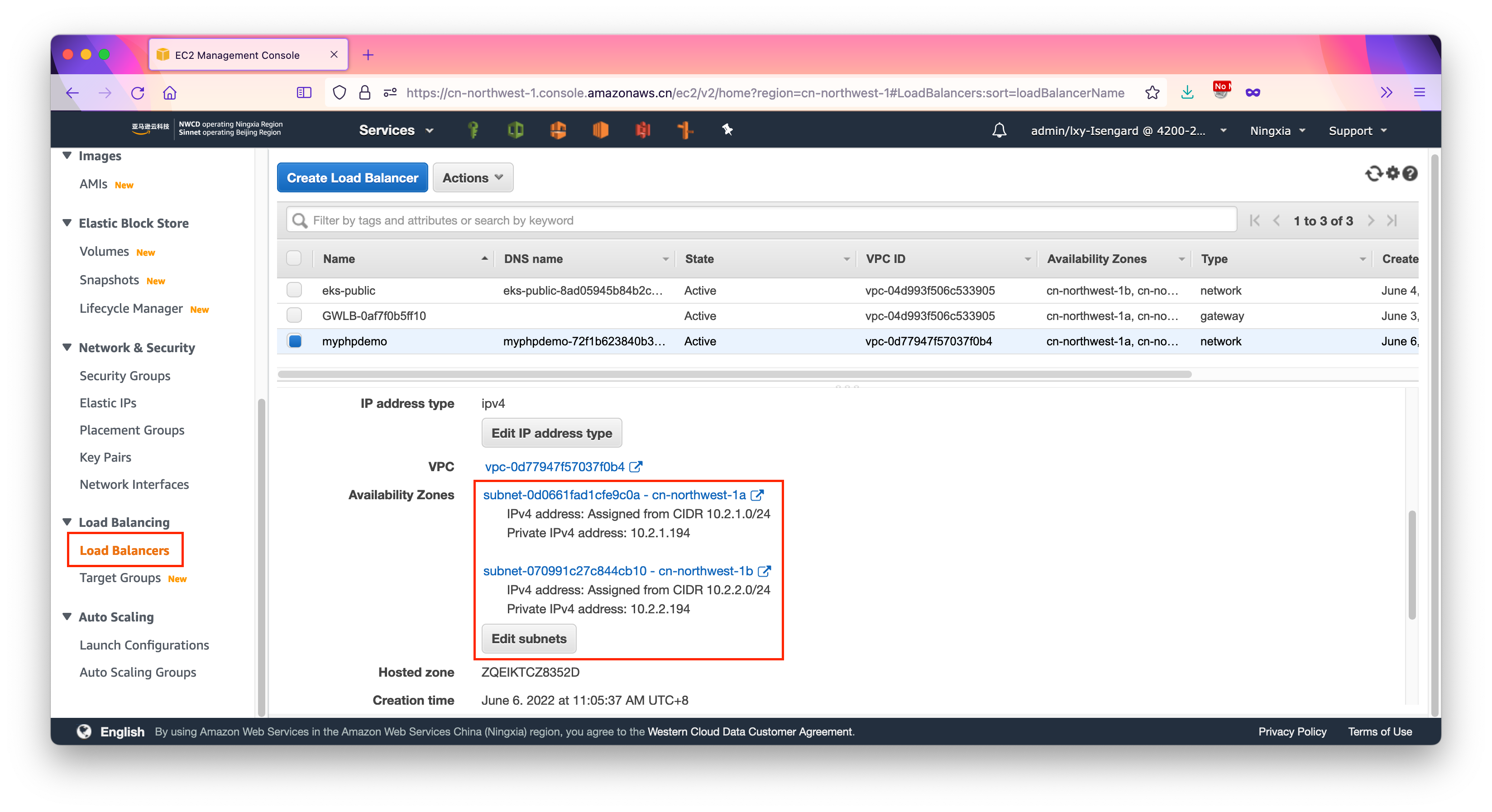Image resolution: width=1492 pixels, height=812 pixels.
Task: Open external link icon beside VPC id
Action: point(636,467)
